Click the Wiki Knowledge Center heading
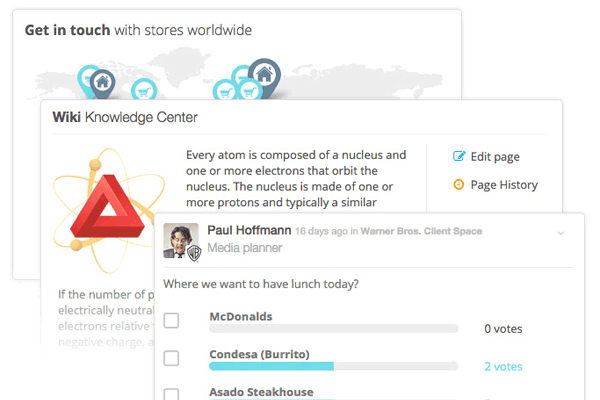The width and height of the screenshot is (600, 400). 125,117
